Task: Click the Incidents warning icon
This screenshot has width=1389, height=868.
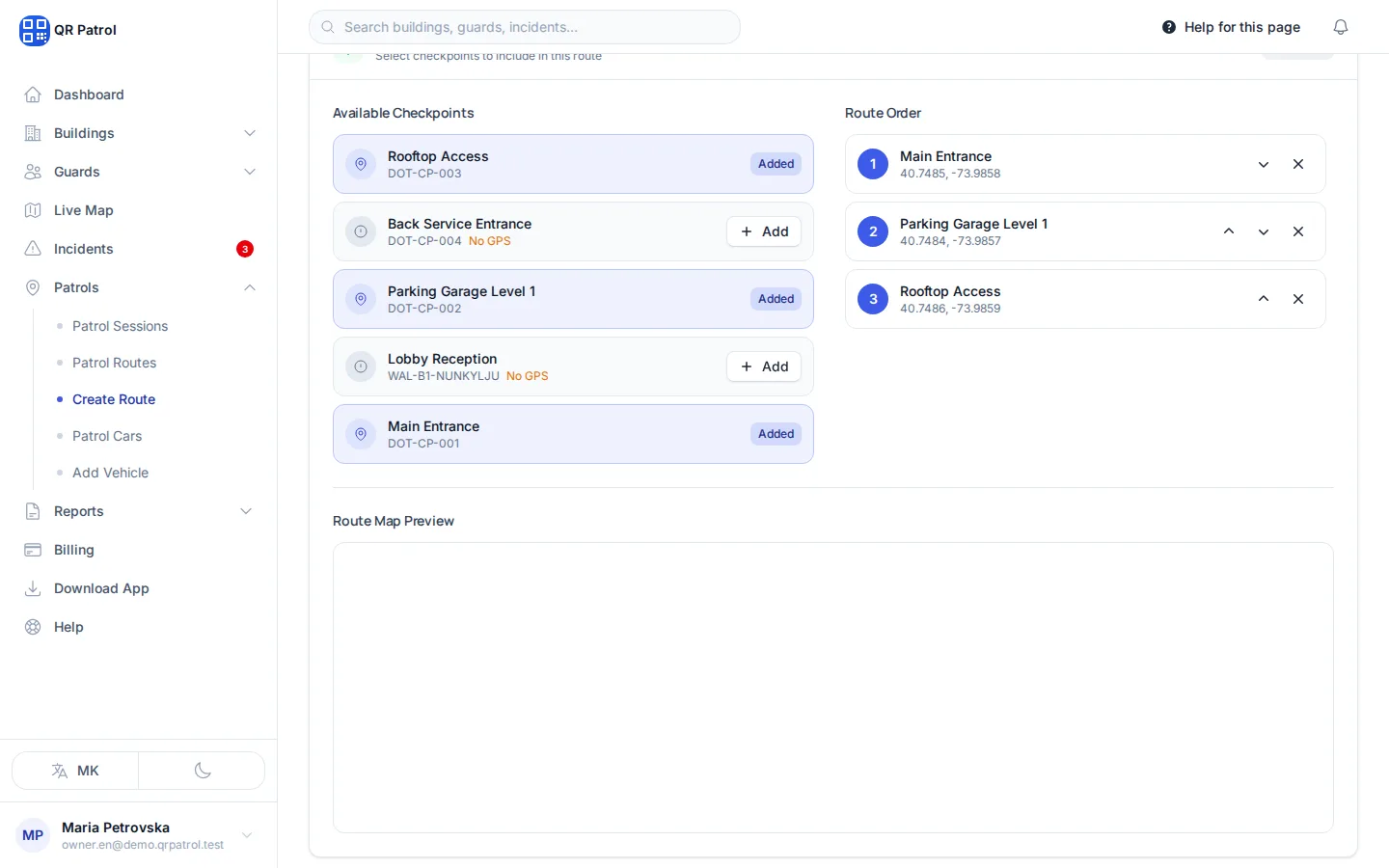Action: click(x=33, y=249)
